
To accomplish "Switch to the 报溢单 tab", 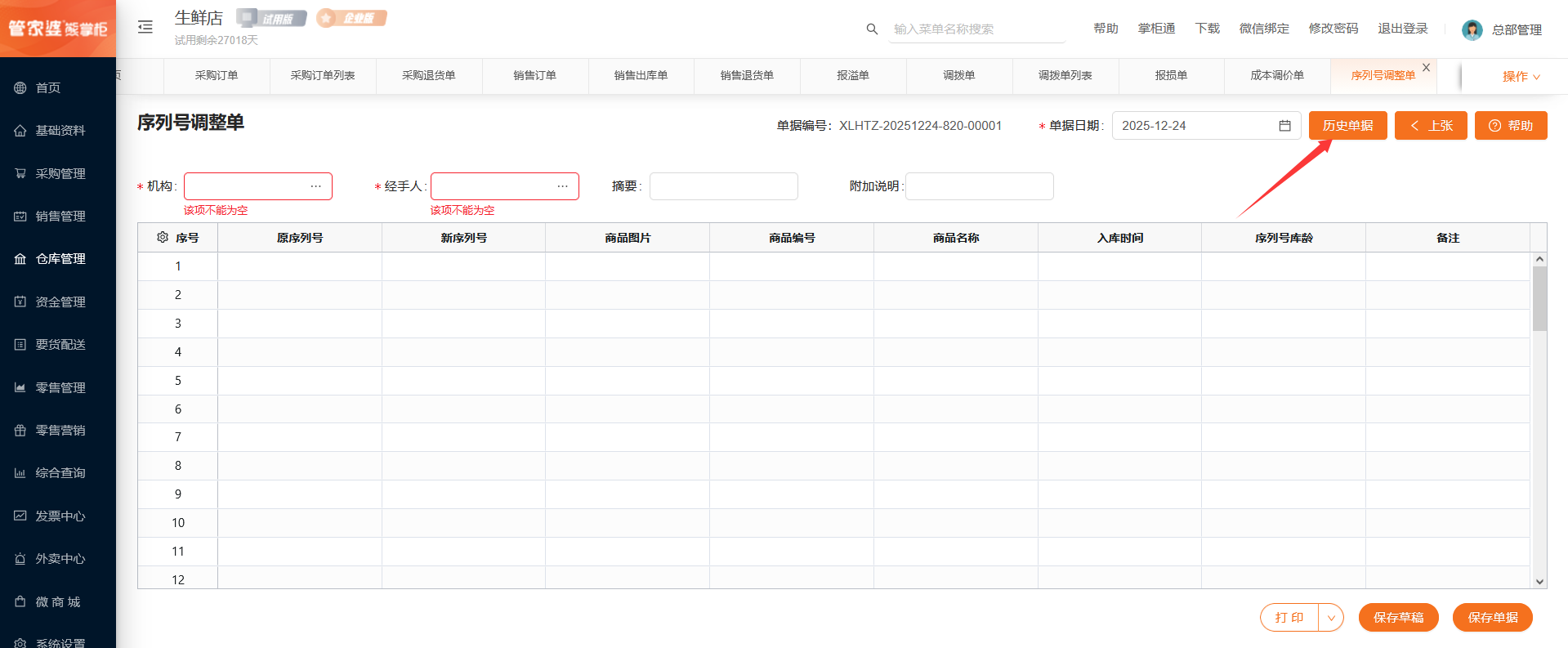I will click(x=853, y=75).
